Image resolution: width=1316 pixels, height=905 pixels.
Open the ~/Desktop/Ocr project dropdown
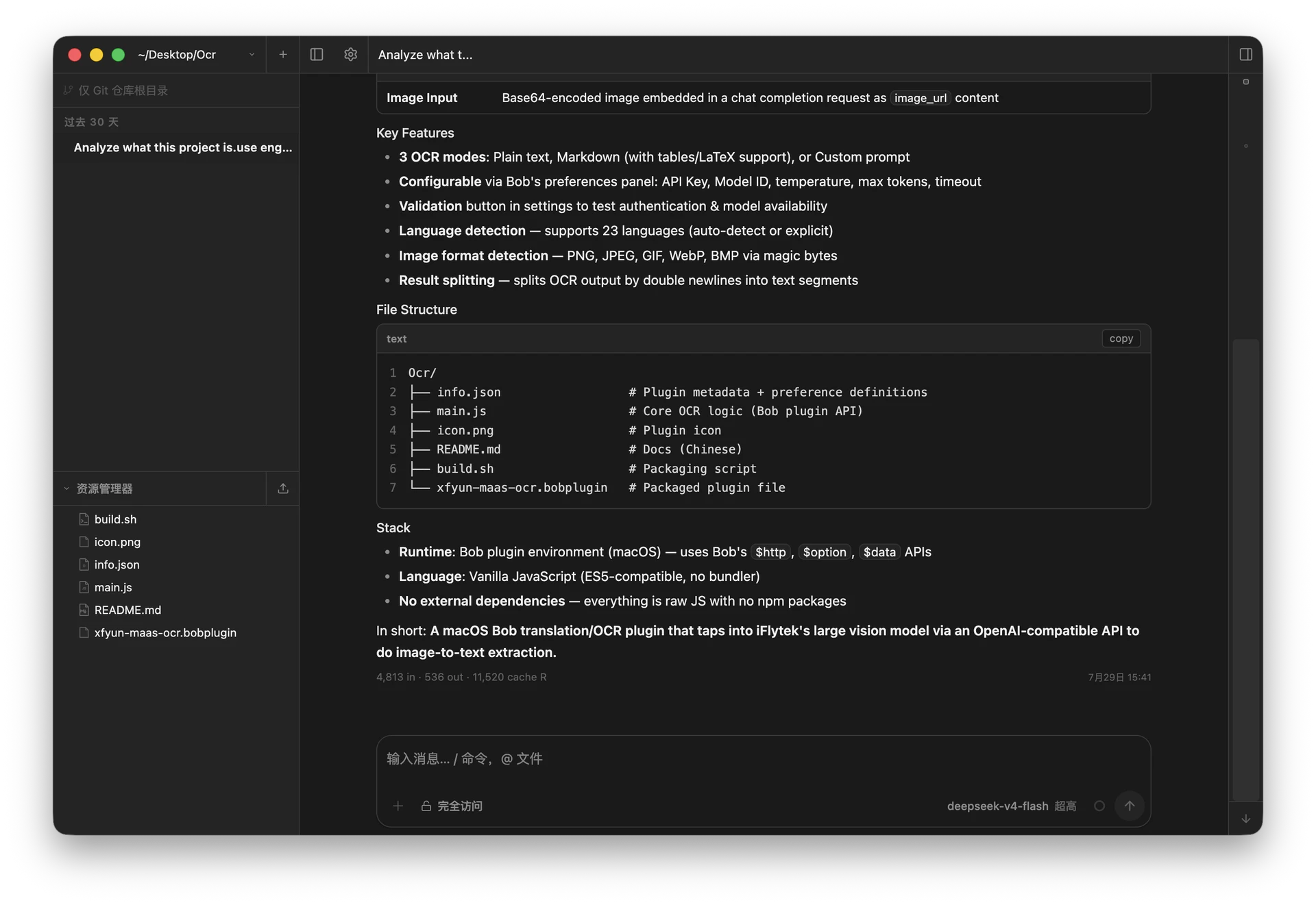196,54
